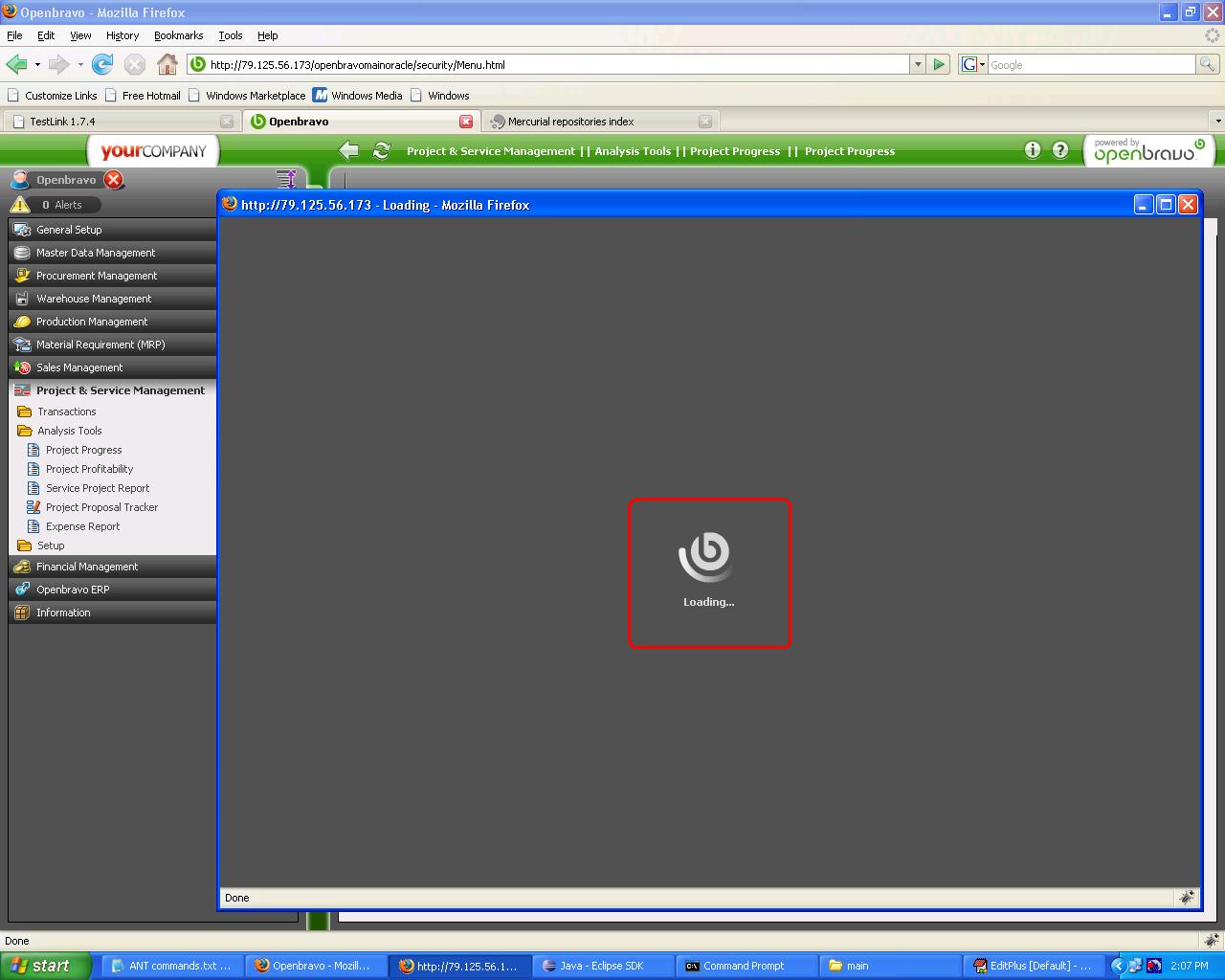Open the Tools menu

tap(231, 35)
